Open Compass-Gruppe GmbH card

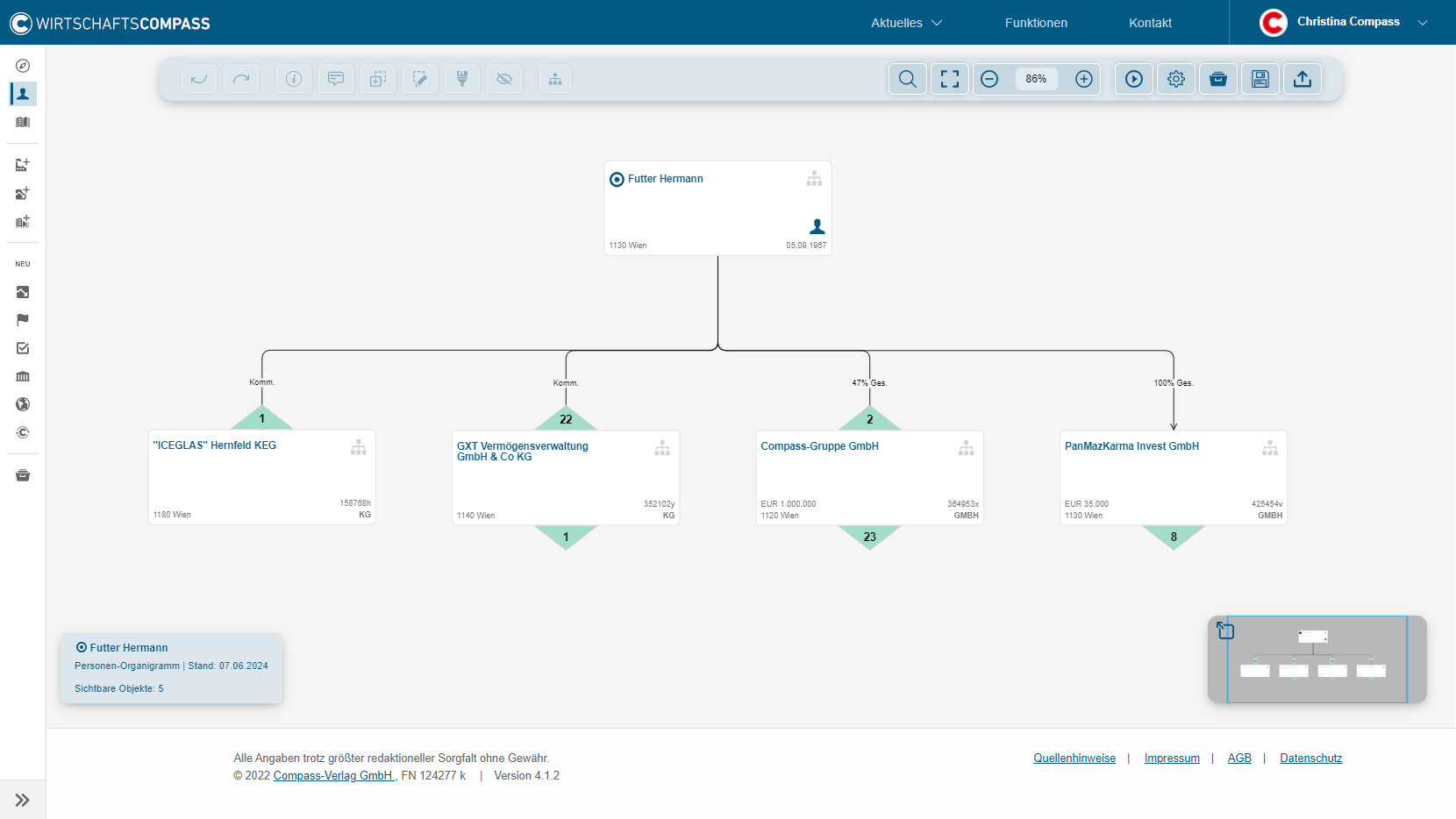coord(819,446)
